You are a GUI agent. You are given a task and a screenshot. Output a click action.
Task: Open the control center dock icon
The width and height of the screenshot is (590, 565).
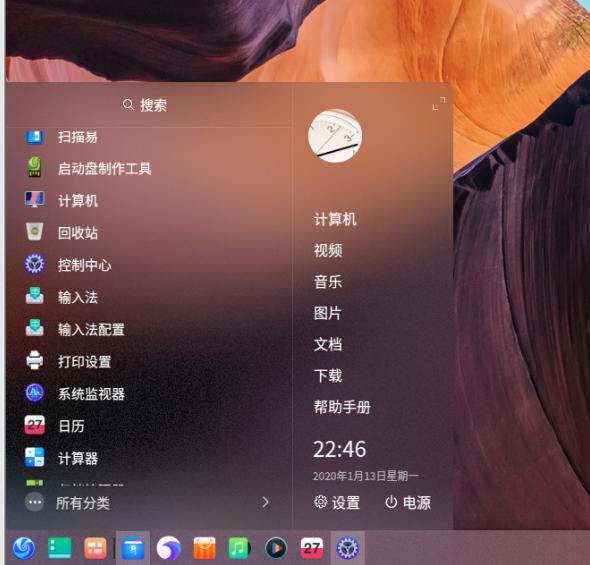tap(348, 548)
